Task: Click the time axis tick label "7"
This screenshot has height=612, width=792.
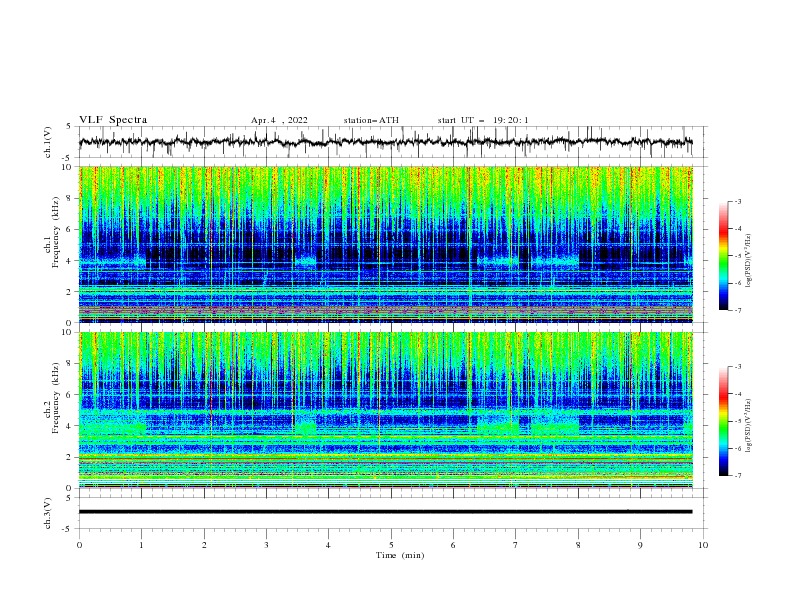Action: (516, 545)
